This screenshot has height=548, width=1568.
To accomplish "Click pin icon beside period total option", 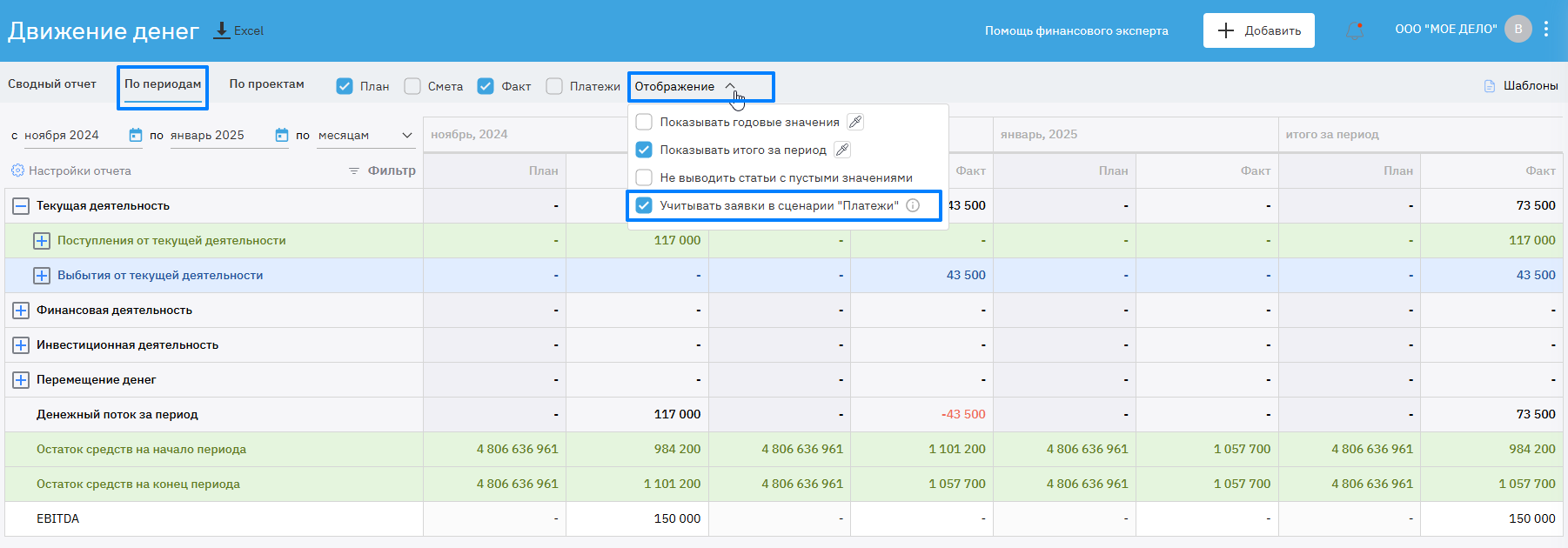I will (x=841, y=150).
